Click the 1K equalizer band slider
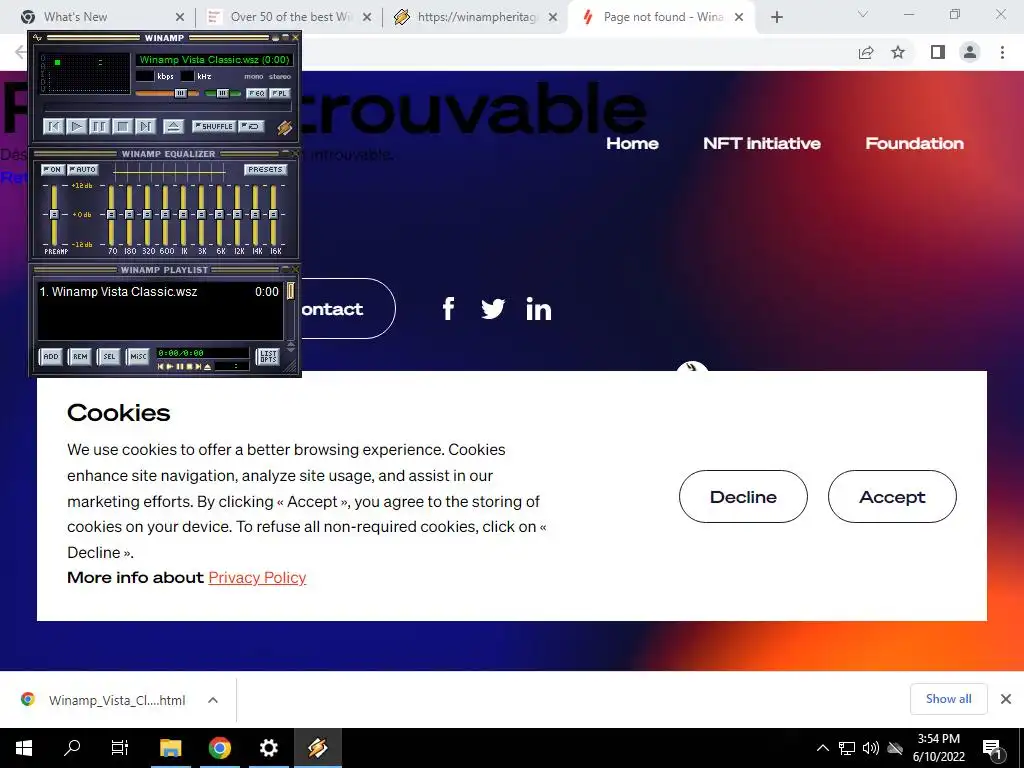 click(x=184, y=214)
